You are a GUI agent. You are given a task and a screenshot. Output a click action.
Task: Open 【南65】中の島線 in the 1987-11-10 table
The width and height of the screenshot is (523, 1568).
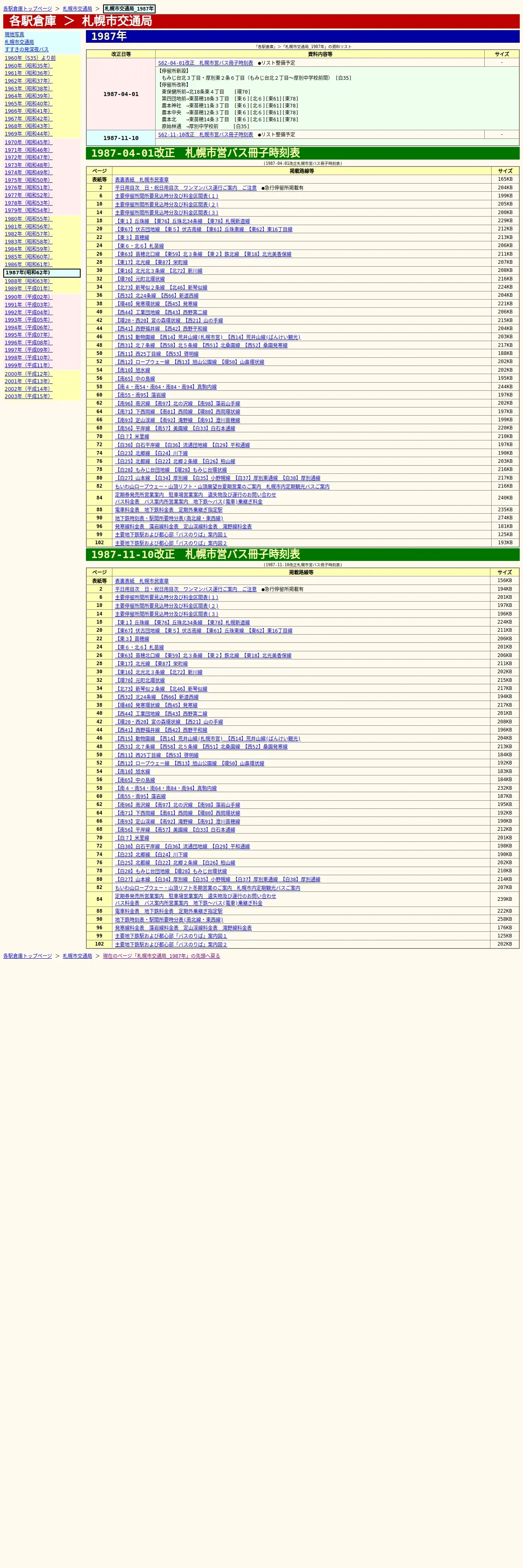coord(135,780)
